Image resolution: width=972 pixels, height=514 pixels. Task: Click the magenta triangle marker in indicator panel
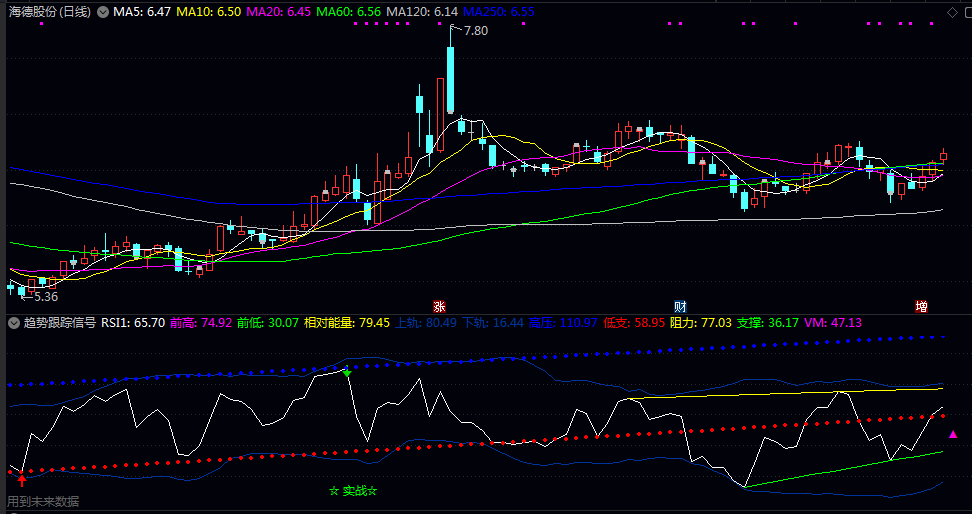[952, 435]
